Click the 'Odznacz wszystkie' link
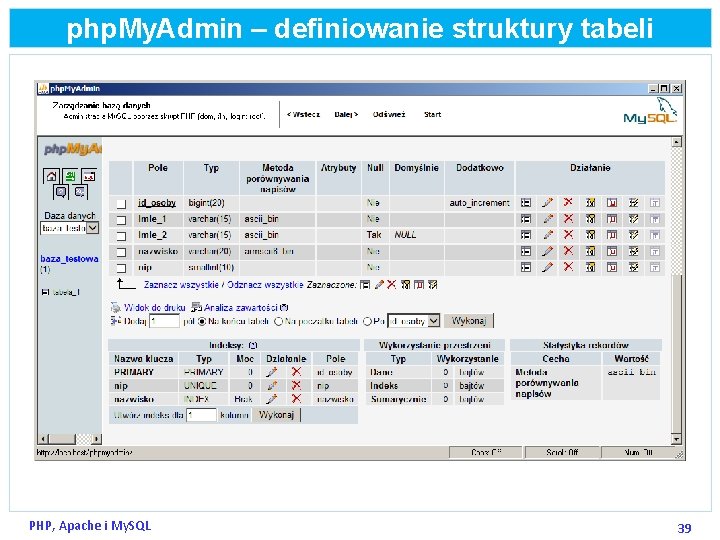 point(265,285)
